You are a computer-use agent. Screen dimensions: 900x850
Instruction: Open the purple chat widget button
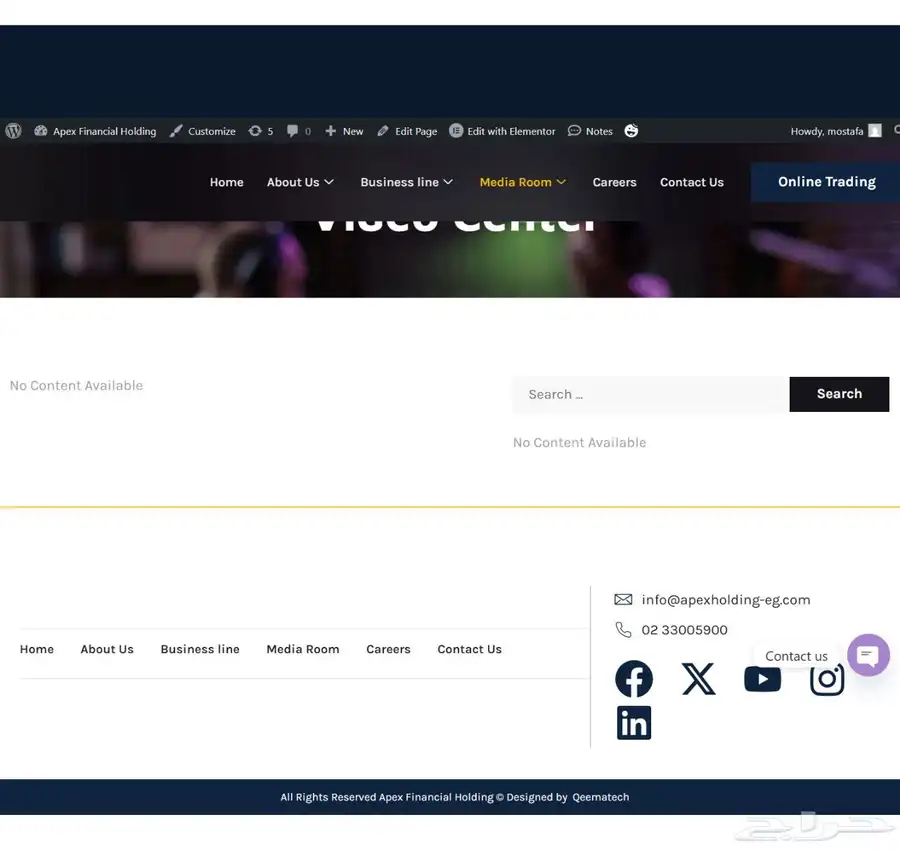pyautogui.click(x=868, y=655)
